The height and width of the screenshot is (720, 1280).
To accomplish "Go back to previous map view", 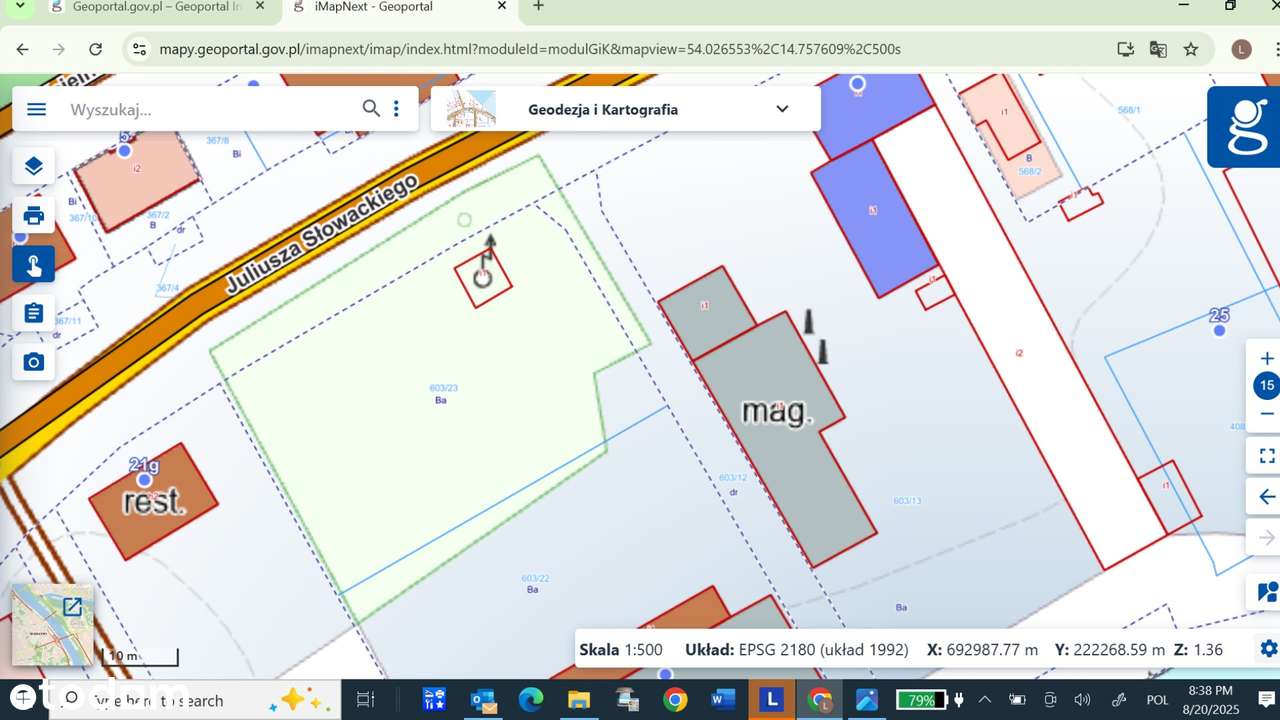I will pyautogui.click(x=1266, y=497).
